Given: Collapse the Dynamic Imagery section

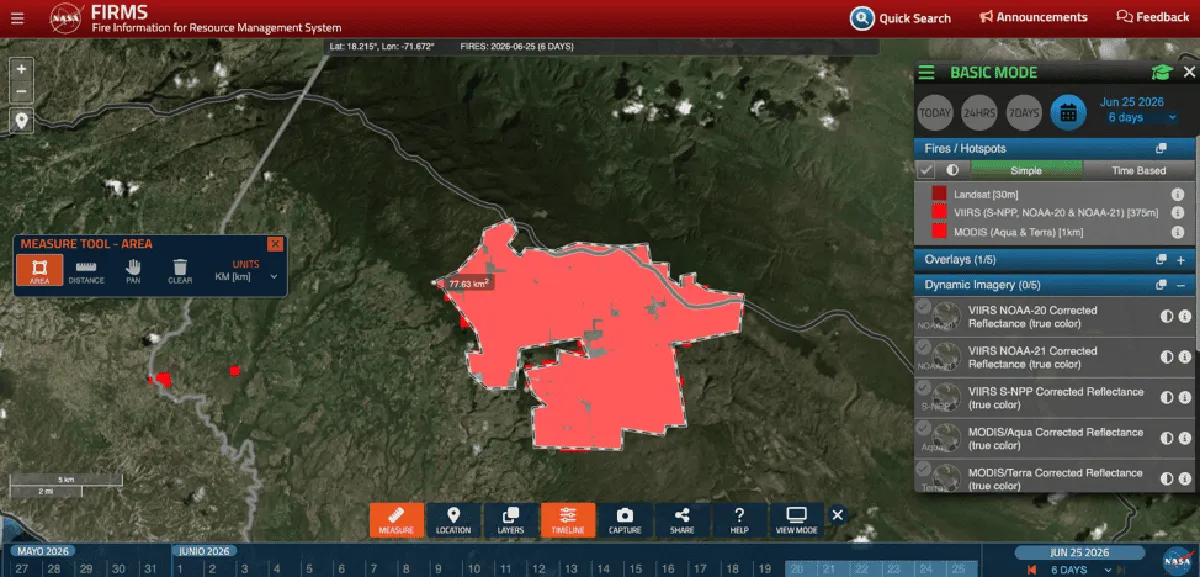Looking at the screenshot, I should point(1181,284).
